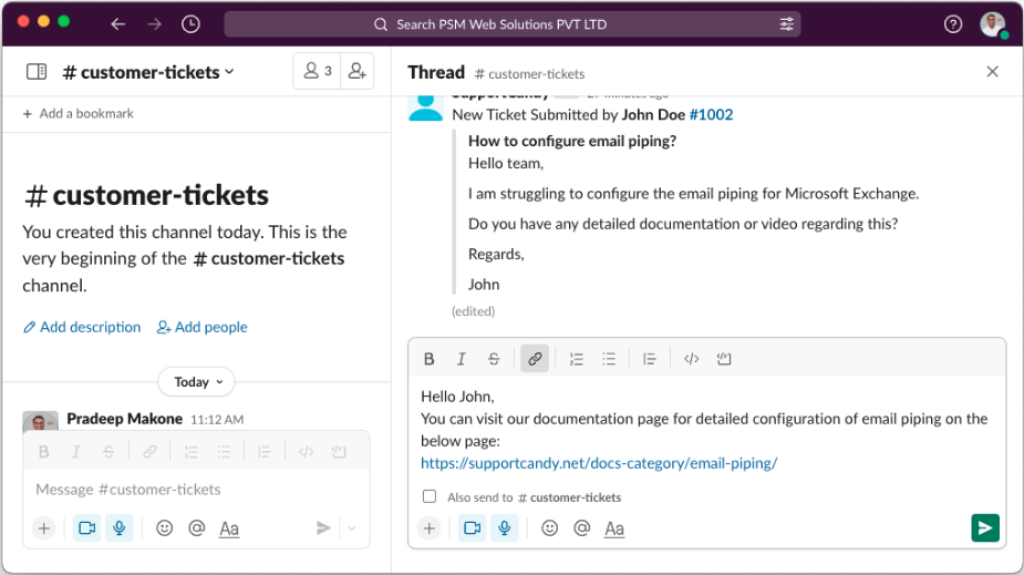The height and width of the screenshot is (575, 1024).
Task: Click the Message #customer-tickets input field
Action: (x=196, y=489)
